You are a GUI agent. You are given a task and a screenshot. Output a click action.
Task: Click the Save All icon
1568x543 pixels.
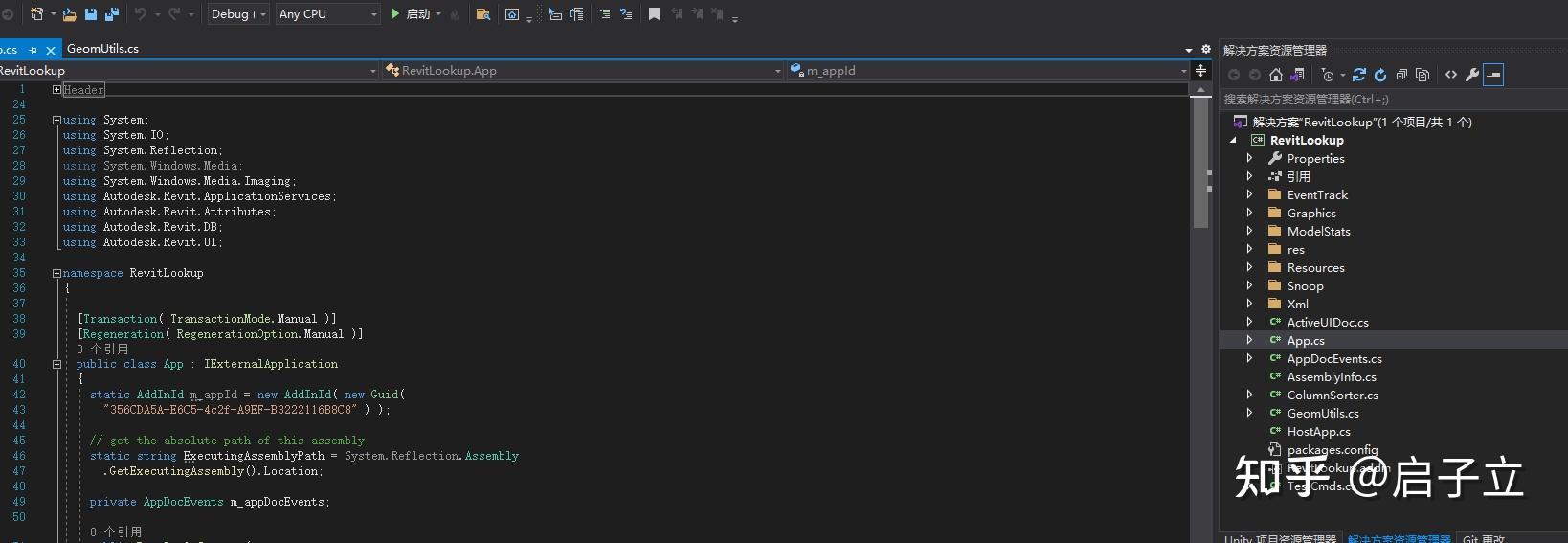(x=111, y=14)
